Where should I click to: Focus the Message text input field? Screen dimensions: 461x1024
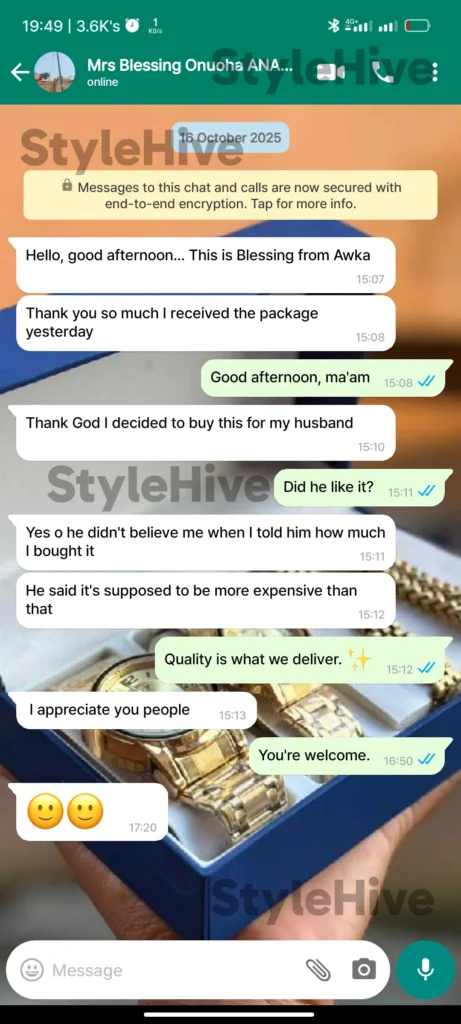tap(173, 970)
